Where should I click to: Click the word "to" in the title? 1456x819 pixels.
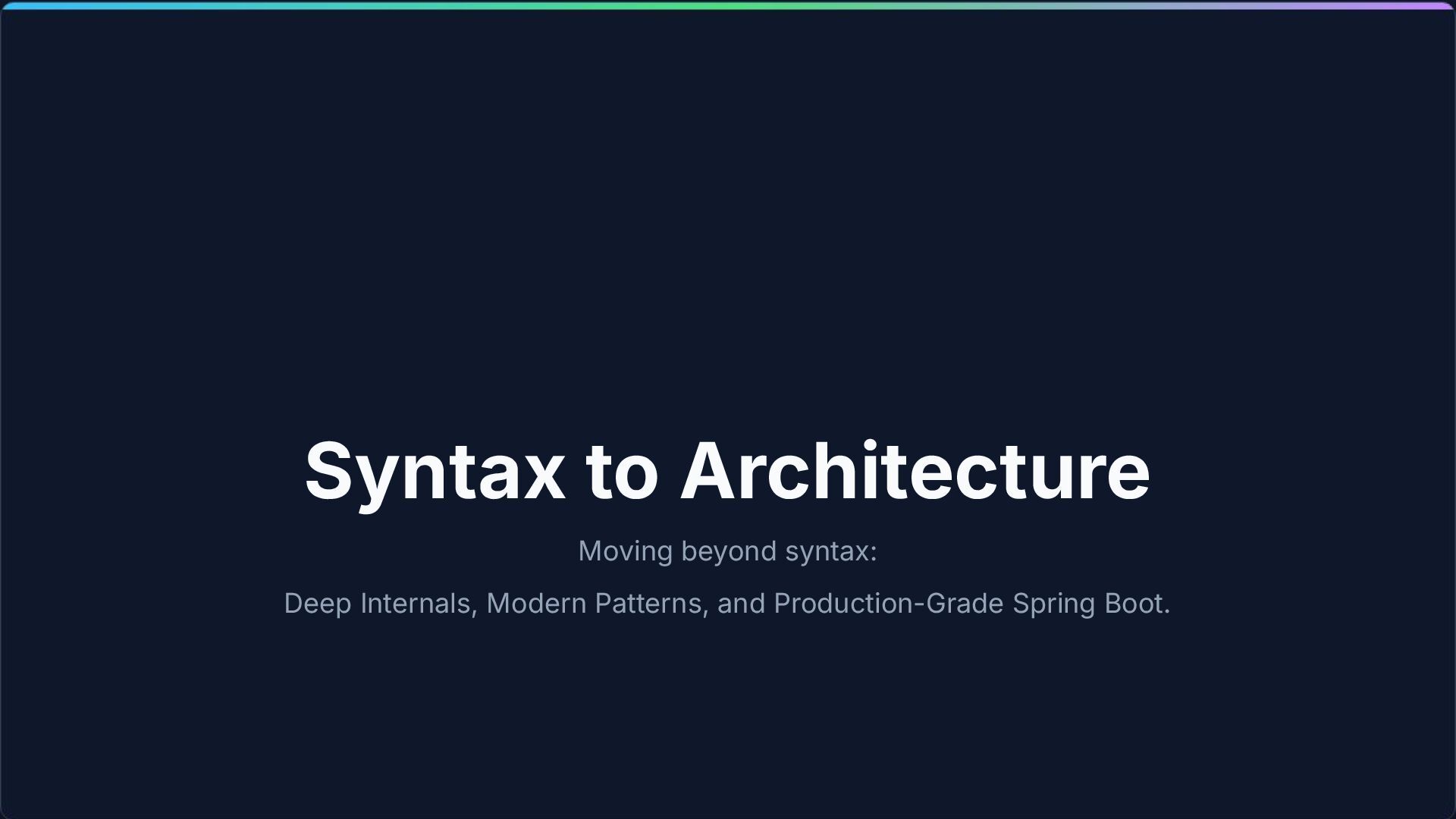pyautogui.click(x=622, y=472)
